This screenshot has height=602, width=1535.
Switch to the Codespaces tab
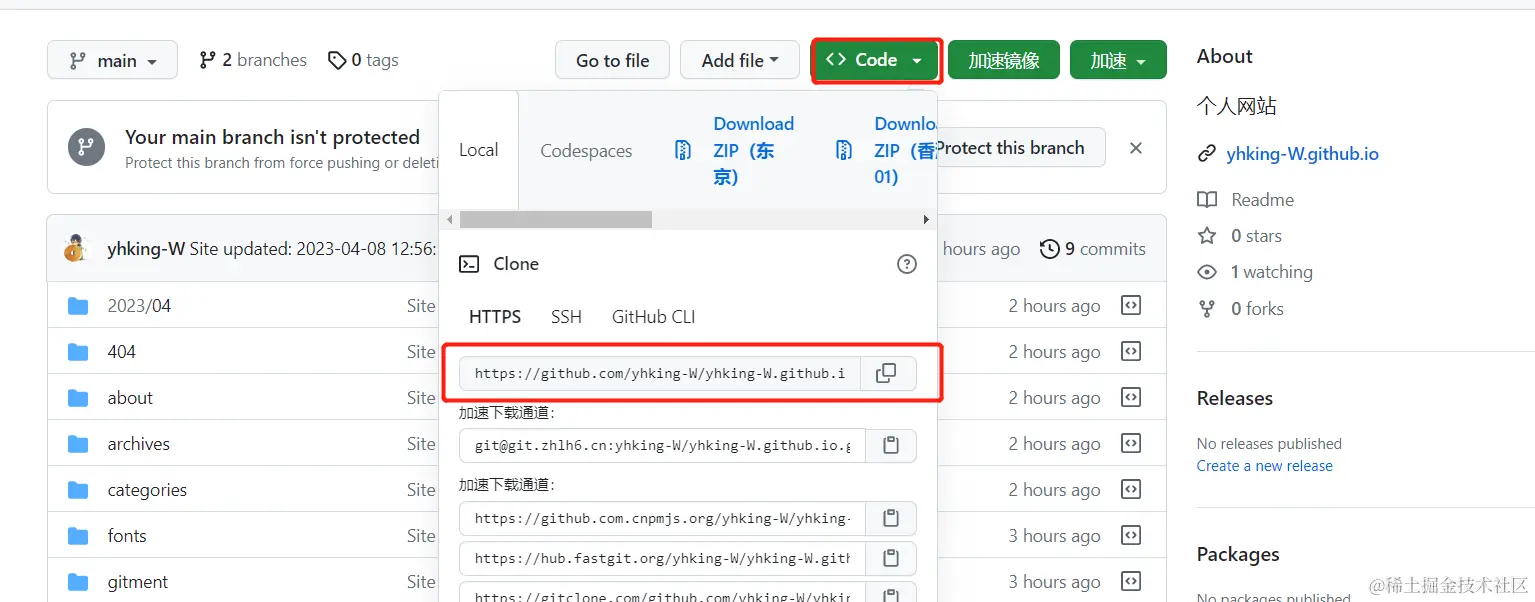(586, 151)
